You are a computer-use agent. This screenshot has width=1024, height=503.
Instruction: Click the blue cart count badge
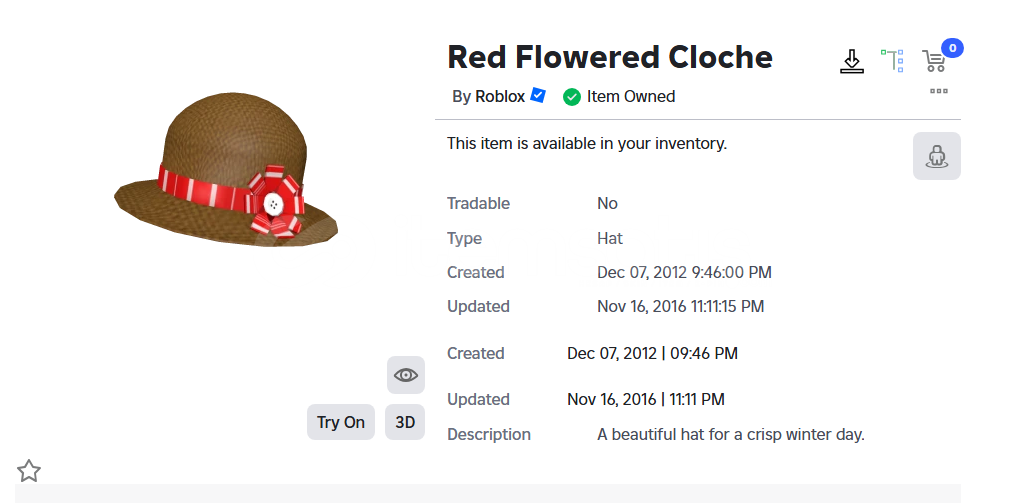pyautogui.click(x=952, y=48)
